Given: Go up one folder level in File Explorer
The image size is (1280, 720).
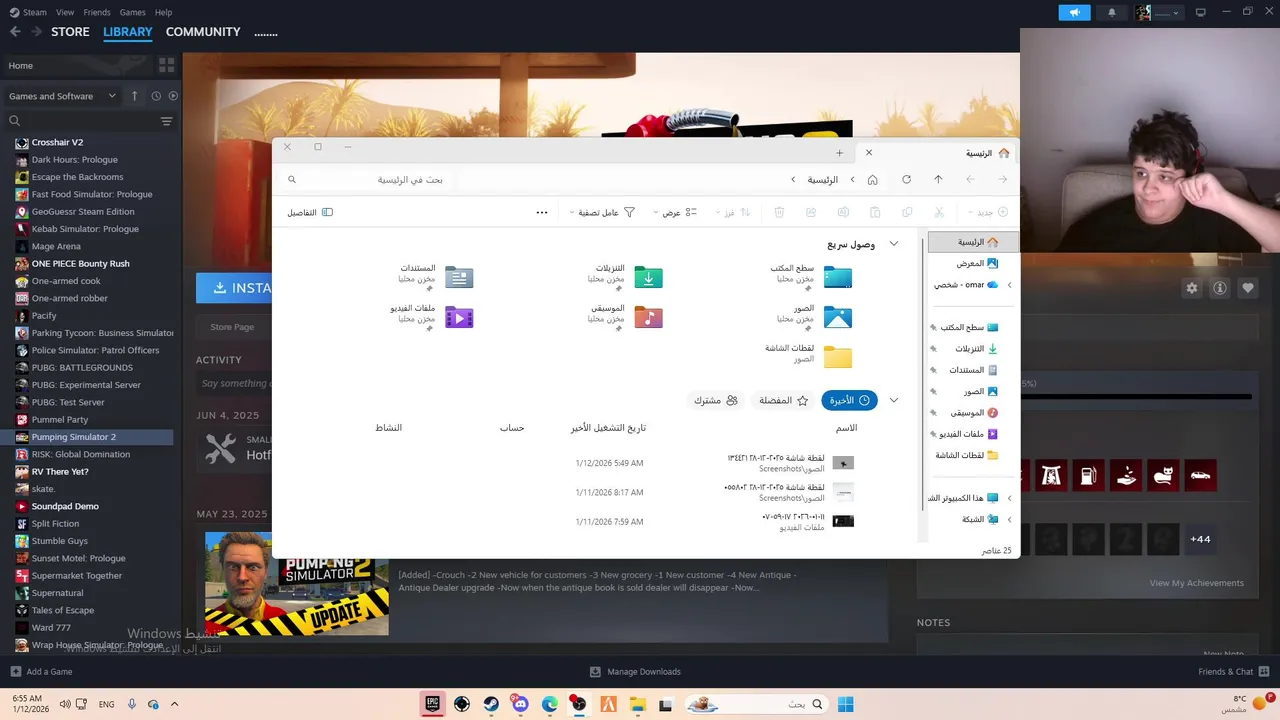Looking at the screenshot, I should click(x=938, y=180).
